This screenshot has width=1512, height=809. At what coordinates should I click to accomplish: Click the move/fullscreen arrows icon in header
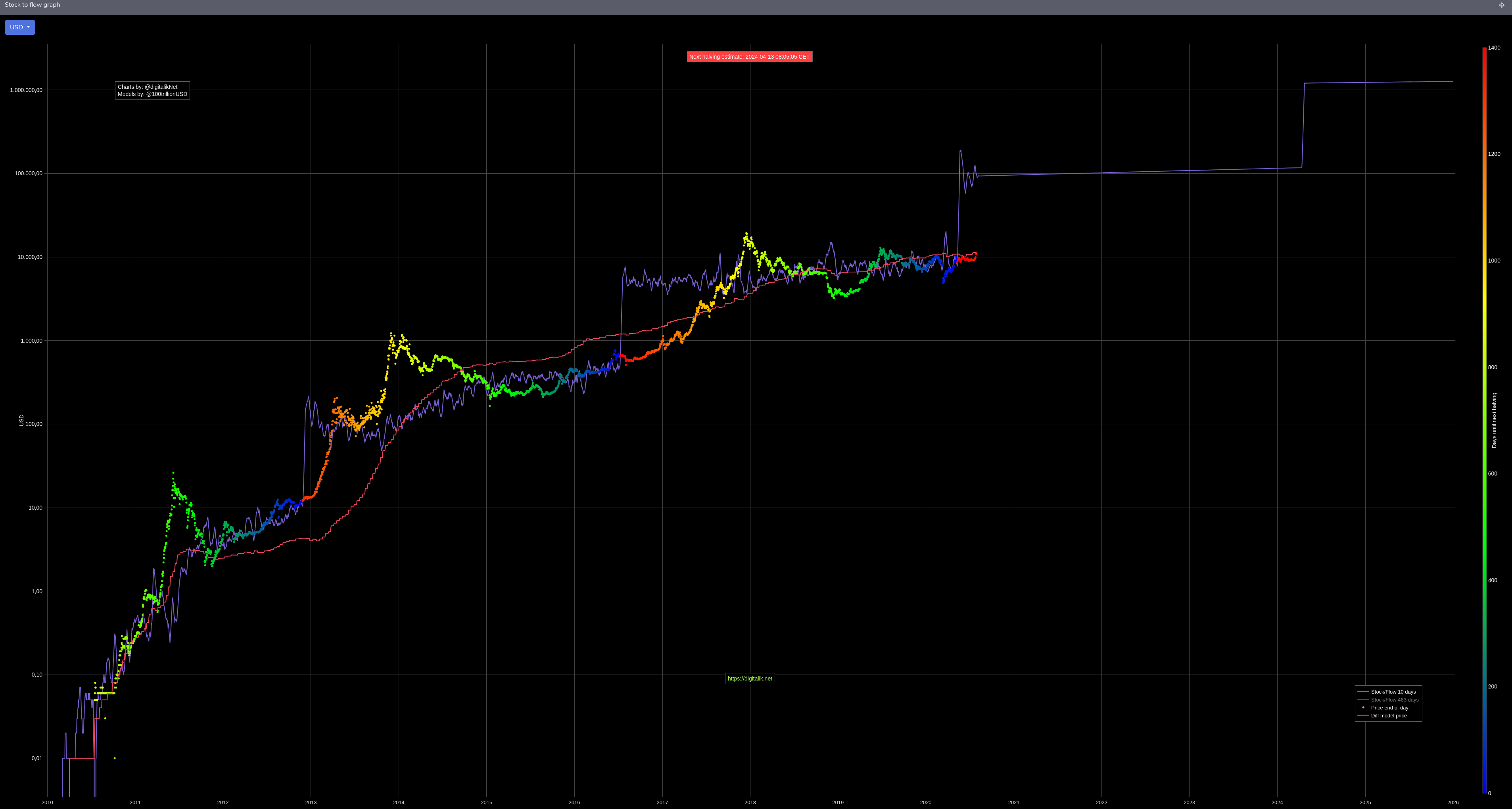coord(1501,5)
